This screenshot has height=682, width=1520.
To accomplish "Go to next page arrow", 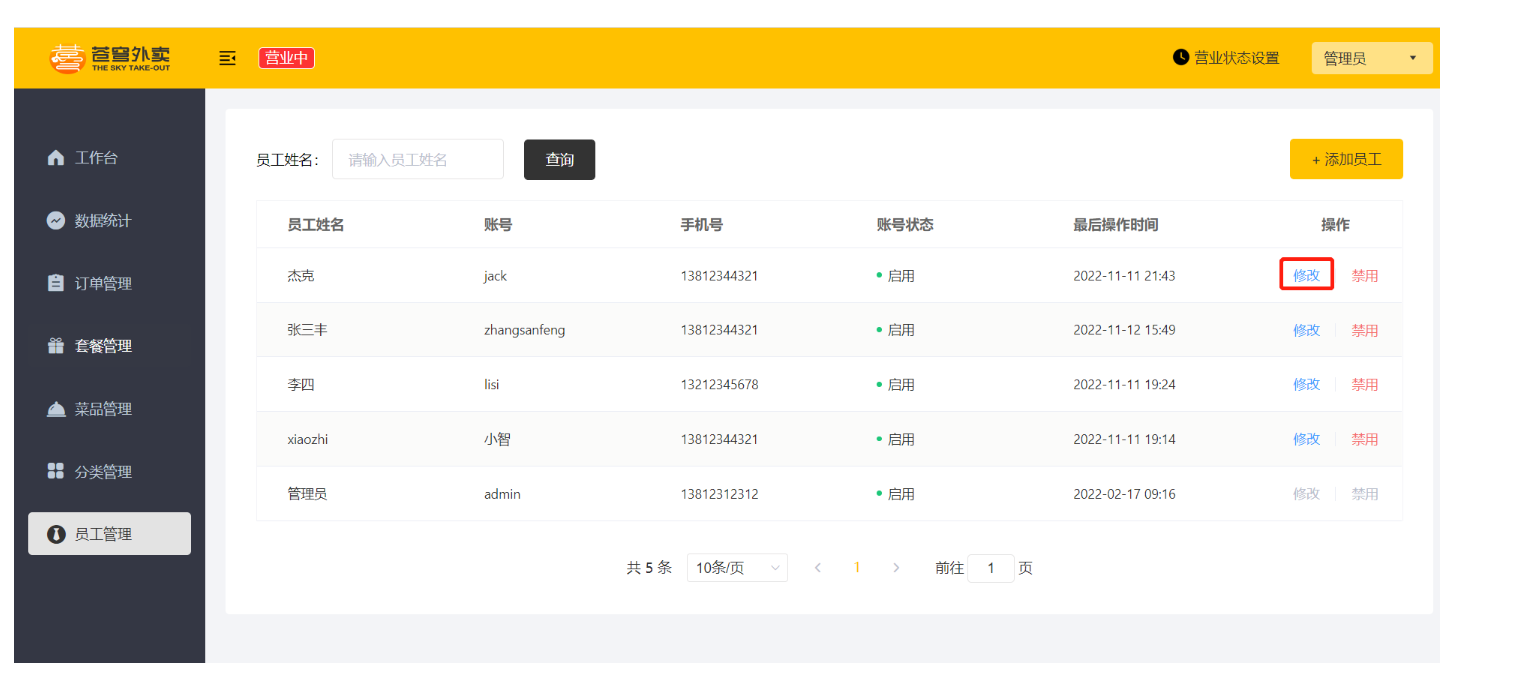I will (896, 568).
